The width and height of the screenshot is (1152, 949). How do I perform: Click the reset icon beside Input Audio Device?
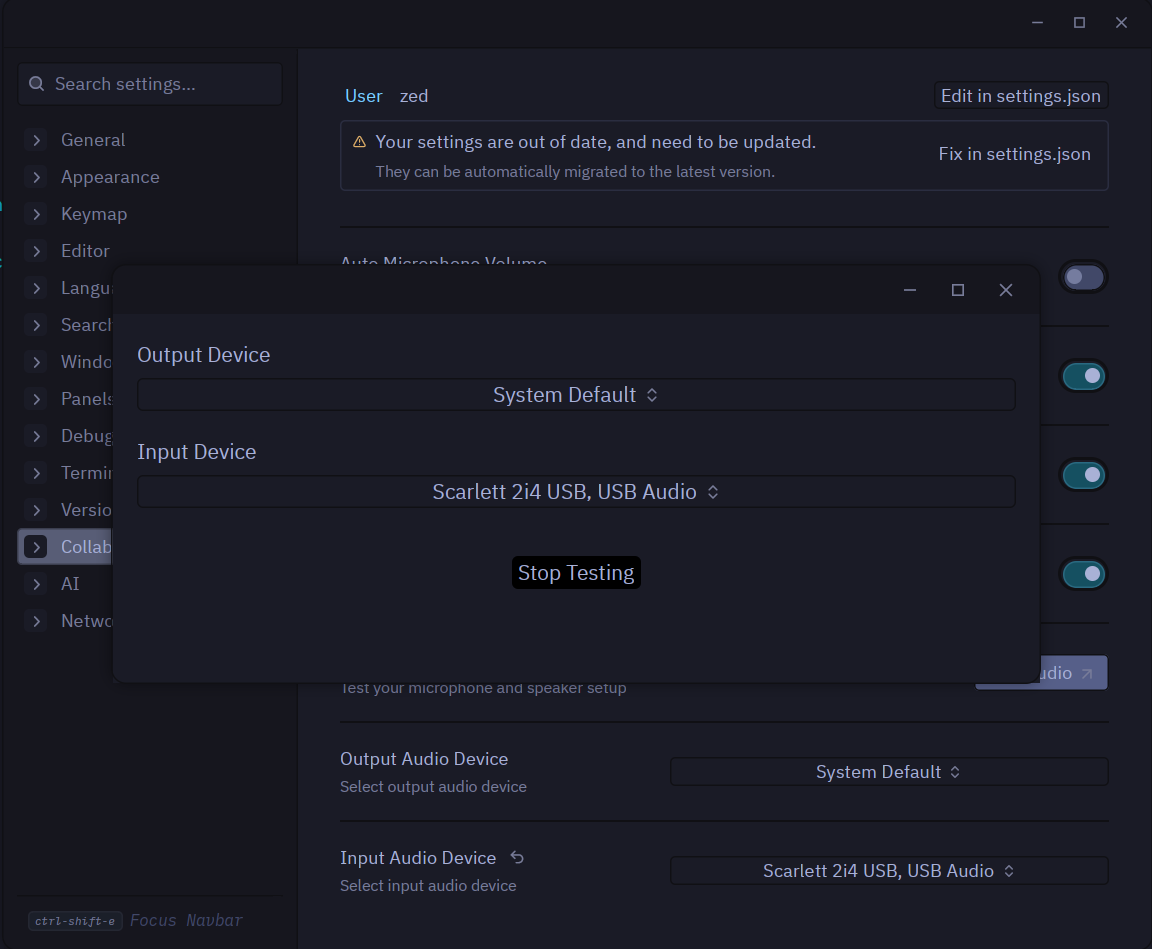pos(517,856)
